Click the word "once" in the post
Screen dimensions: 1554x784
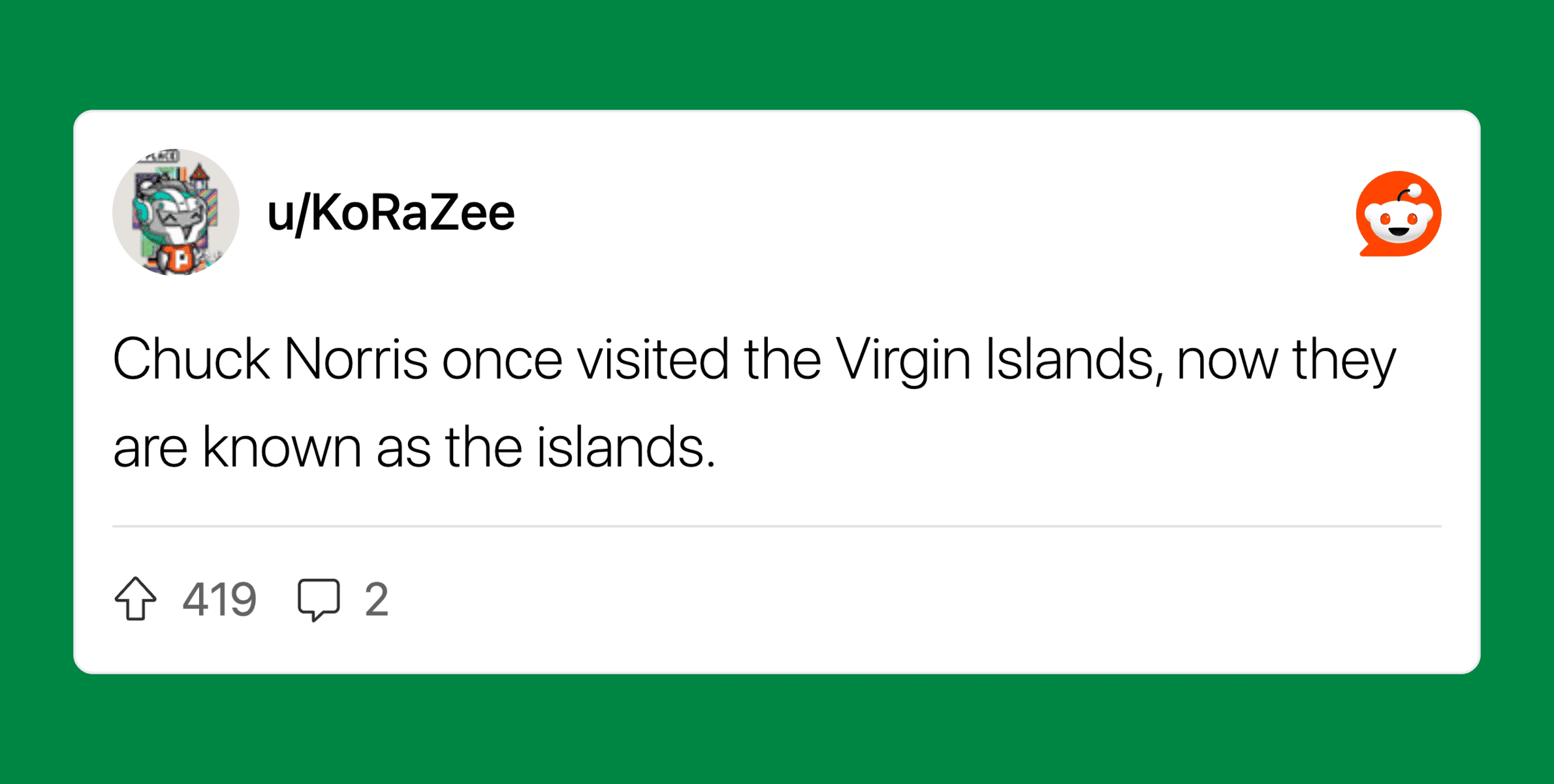501,360
